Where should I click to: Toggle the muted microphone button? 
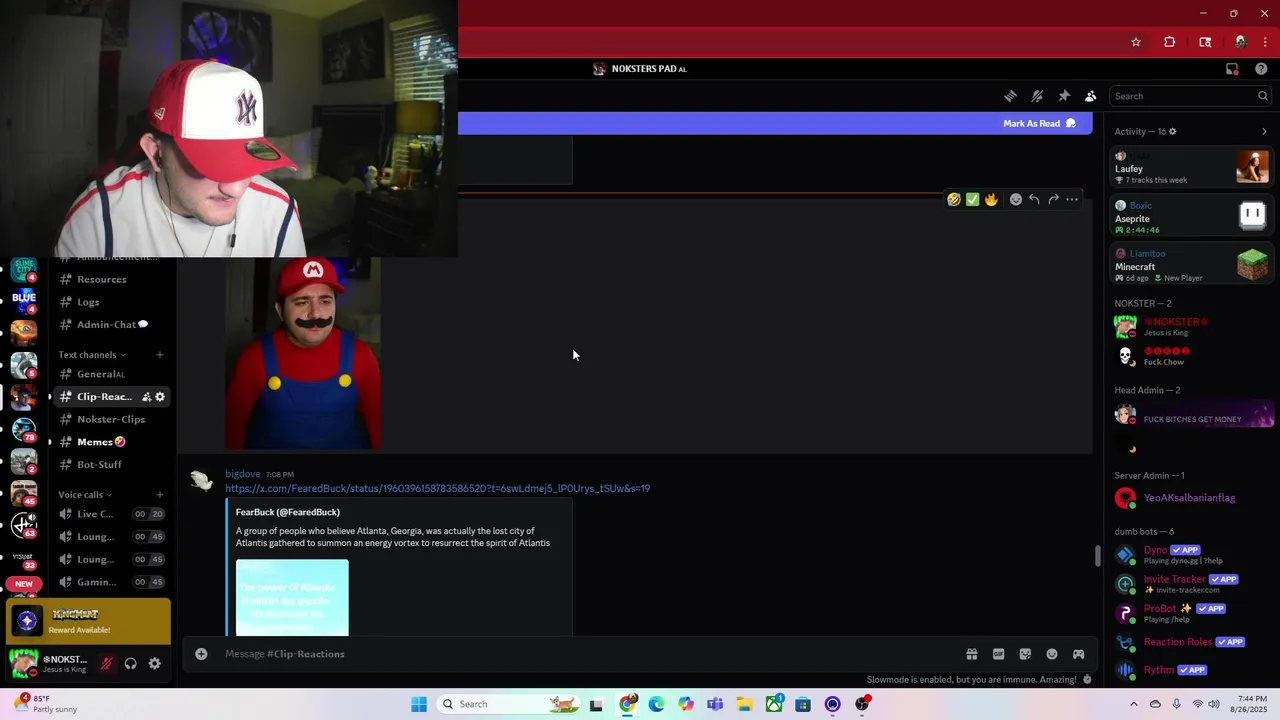point(106,664)
